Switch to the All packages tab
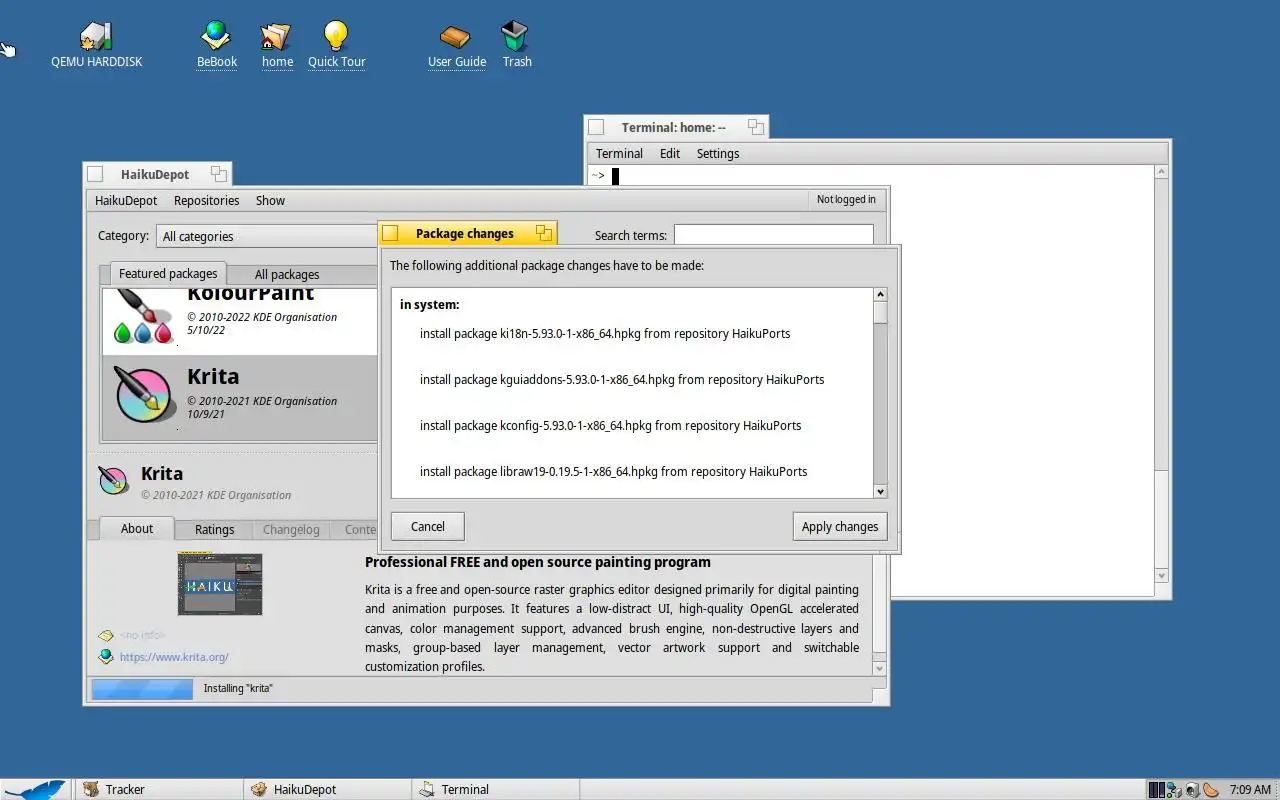The width and height of the screenshot is (1280, 800). [287, 274]
